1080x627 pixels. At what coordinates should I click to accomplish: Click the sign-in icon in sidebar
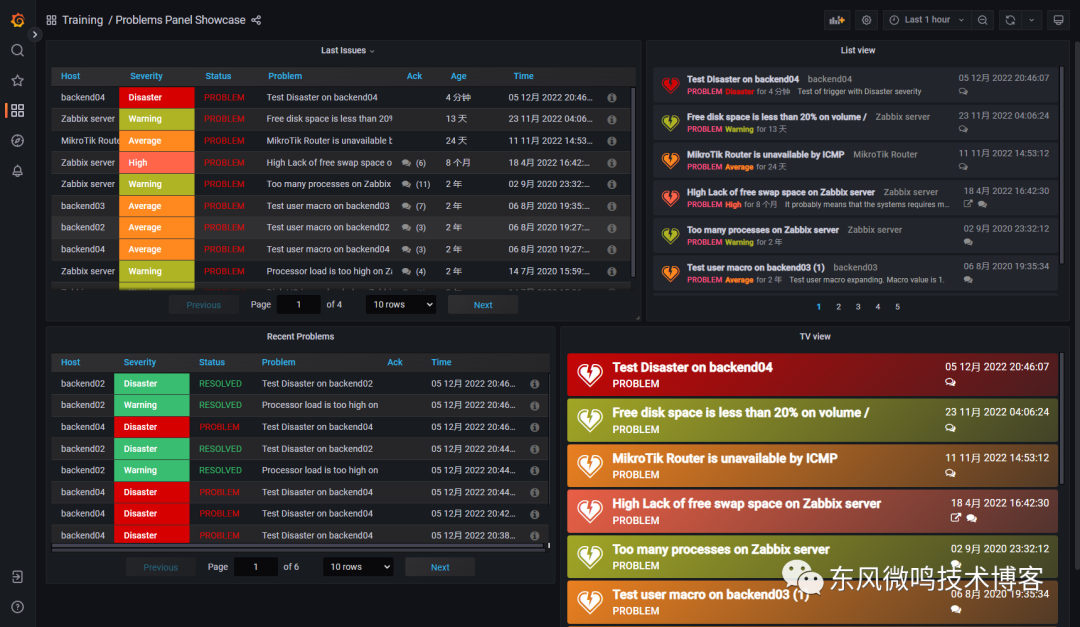coord(17,577)
